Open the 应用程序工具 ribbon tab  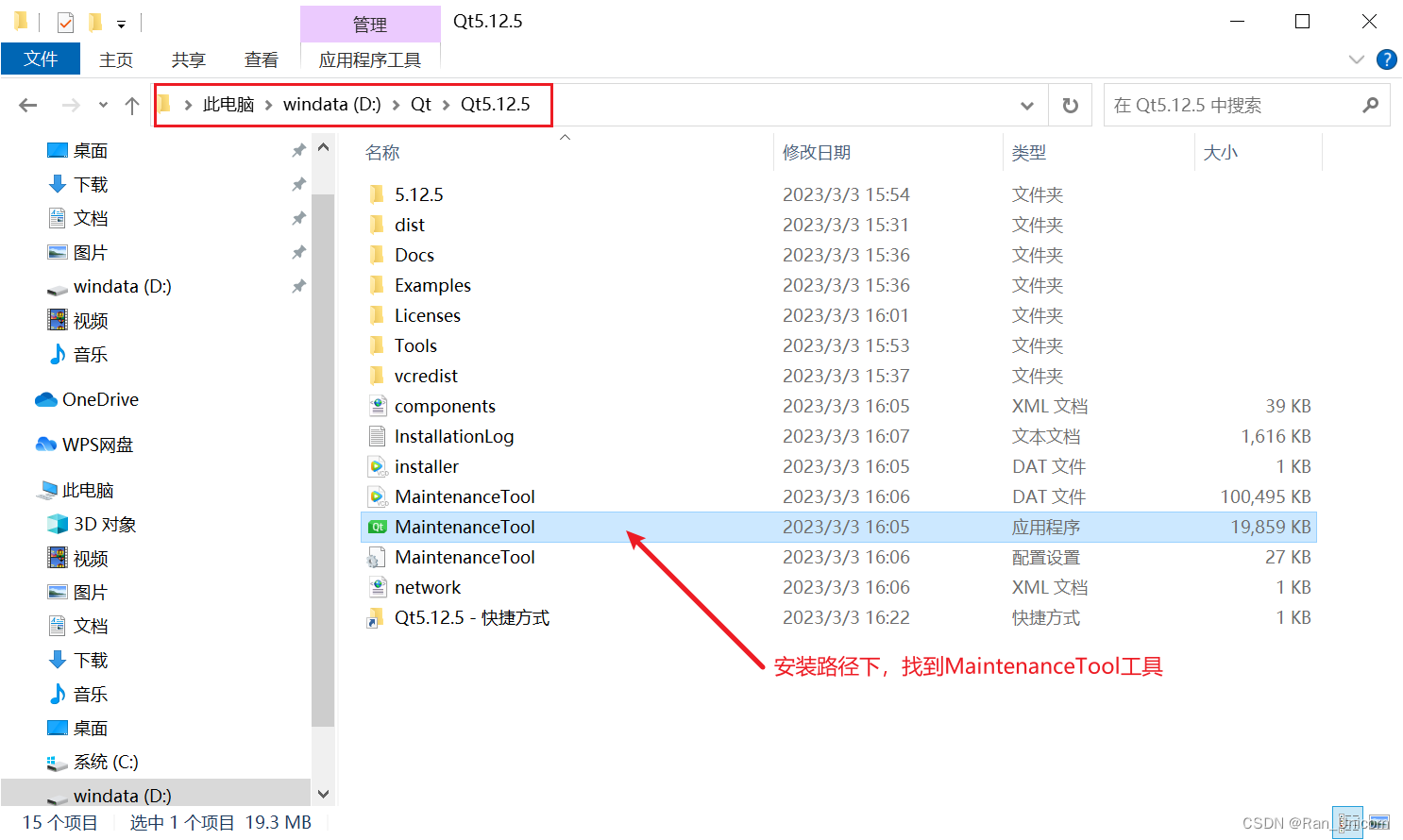click(x=370, y=59)
